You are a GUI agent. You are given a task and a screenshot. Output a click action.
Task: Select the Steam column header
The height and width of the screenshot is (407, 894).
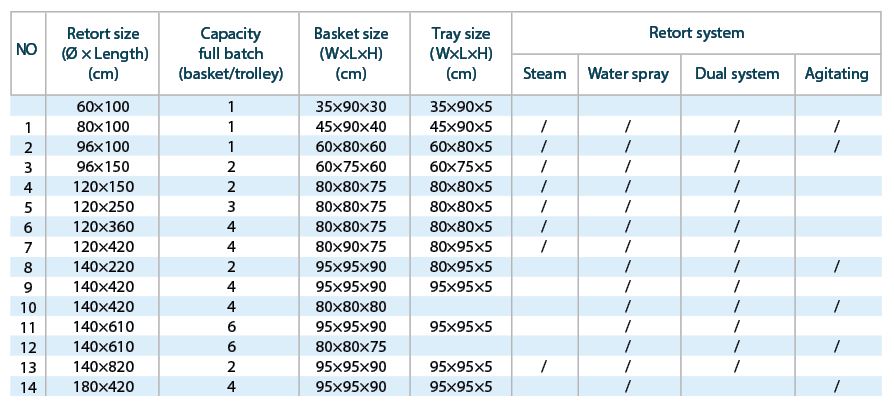544,74
